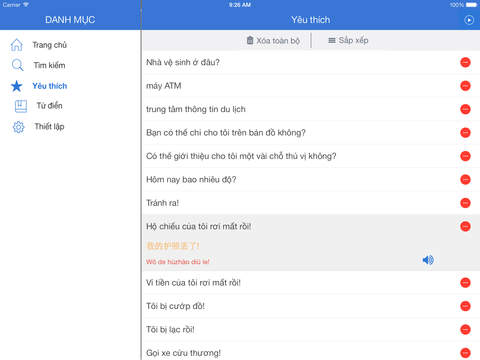Open Từ điển menu item
Image resolution: width=480 pixels, height=360 pixels.
click(x=49, y=106)
